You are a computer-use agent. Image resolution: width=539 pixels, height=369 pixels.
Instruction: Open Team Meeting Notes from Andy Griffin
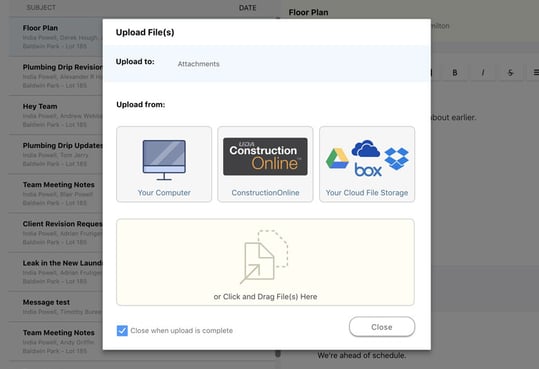tap(56, 341)
